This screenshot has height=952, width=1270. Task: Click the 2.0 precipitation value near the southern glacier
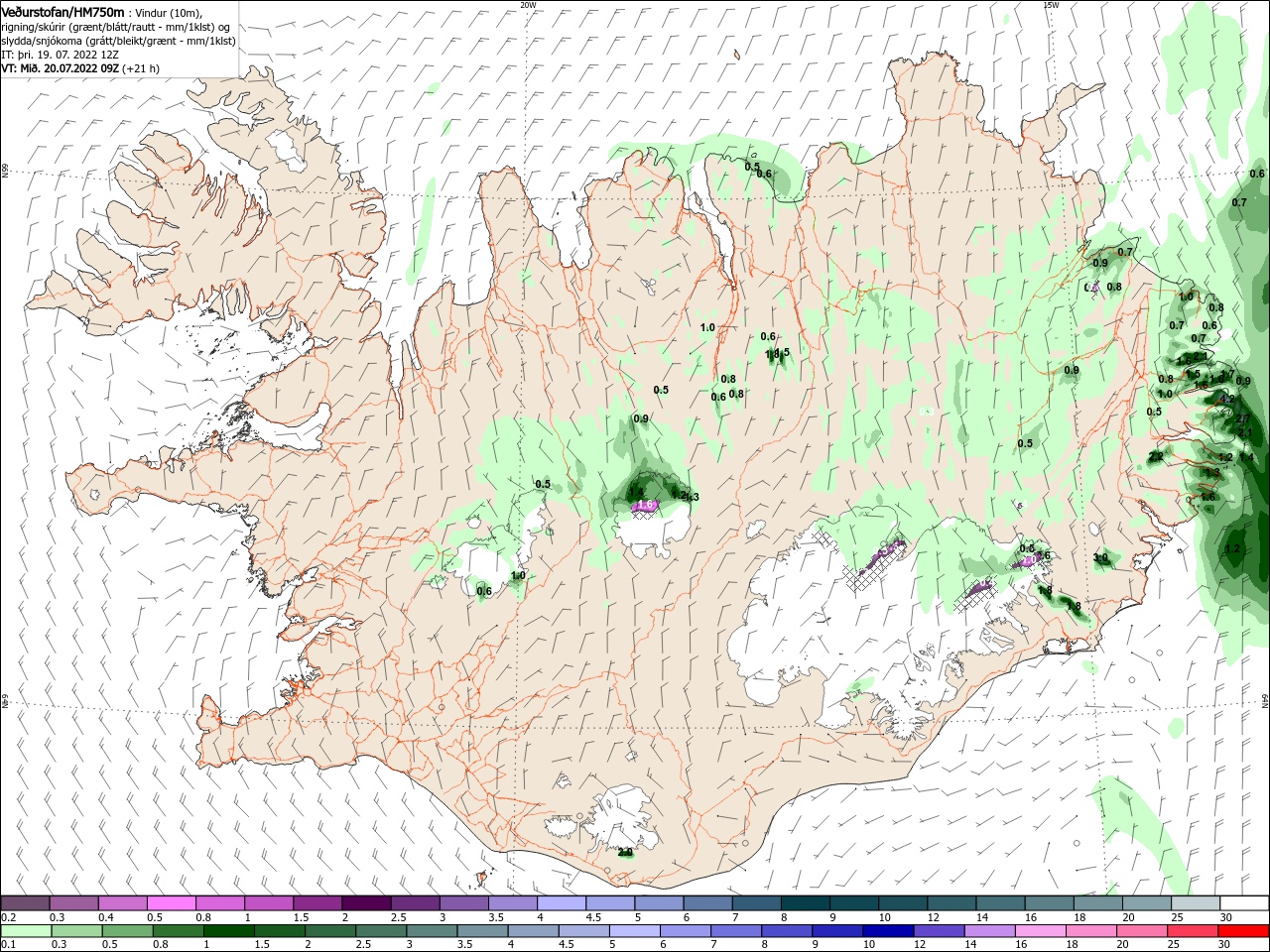tap(625, 852)
